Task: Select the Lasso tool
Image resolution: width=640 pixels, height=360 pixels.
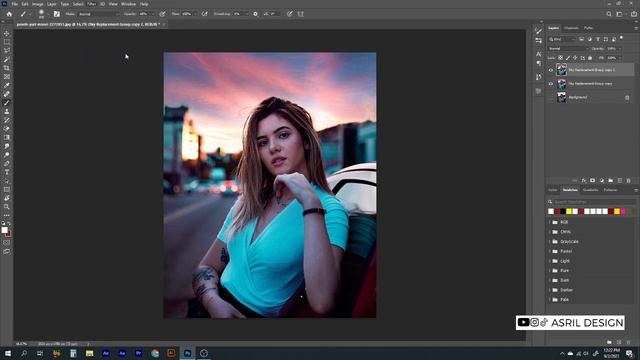Action: 7,51
